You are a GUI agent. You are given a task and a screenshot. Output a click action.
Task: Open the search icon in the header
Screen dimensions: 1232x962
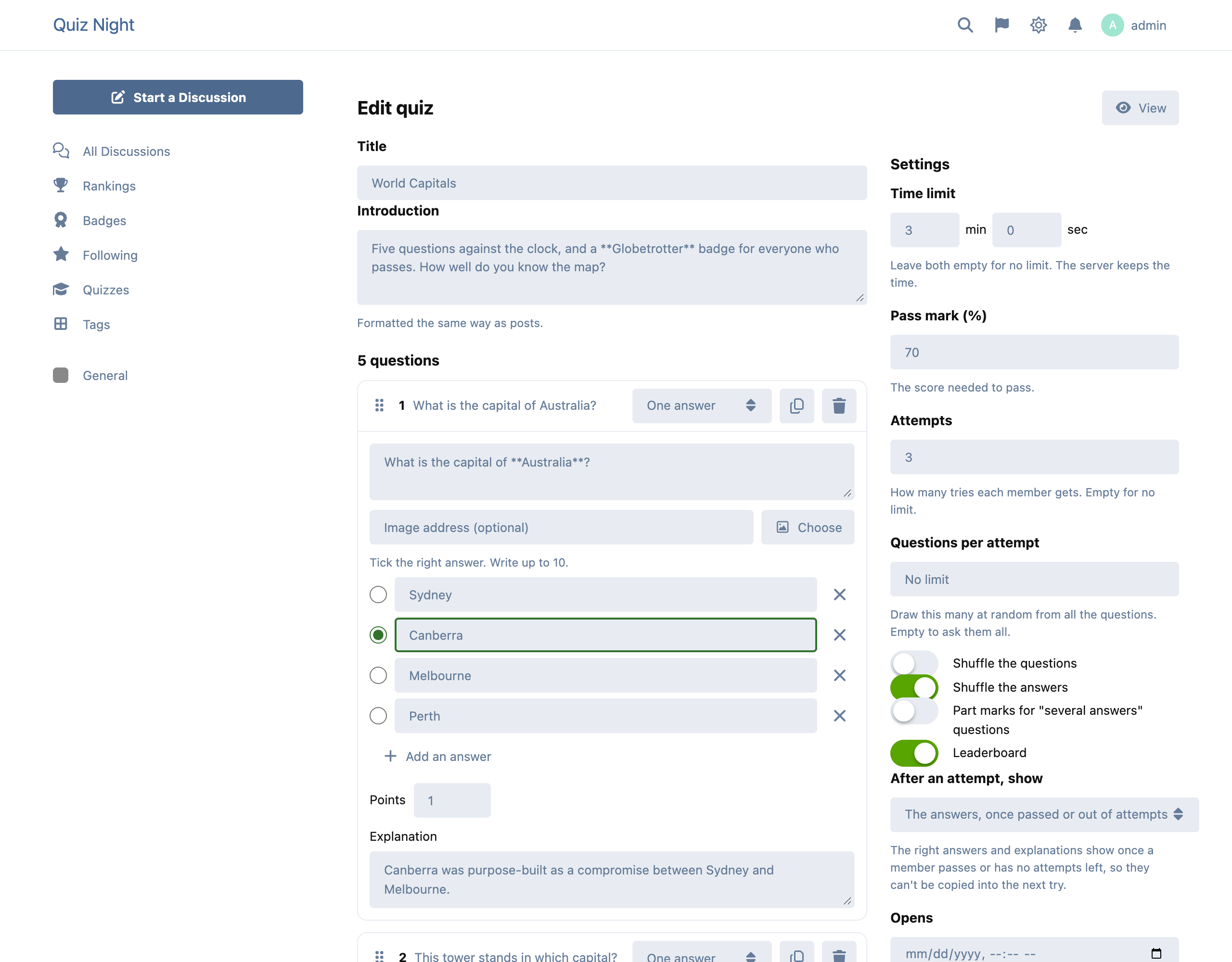coord(965,25)
